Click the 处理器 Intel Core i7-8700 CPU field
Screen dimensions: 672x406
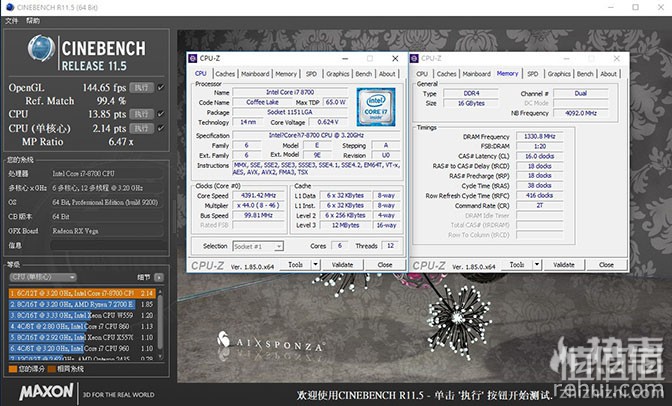[107, 174]
